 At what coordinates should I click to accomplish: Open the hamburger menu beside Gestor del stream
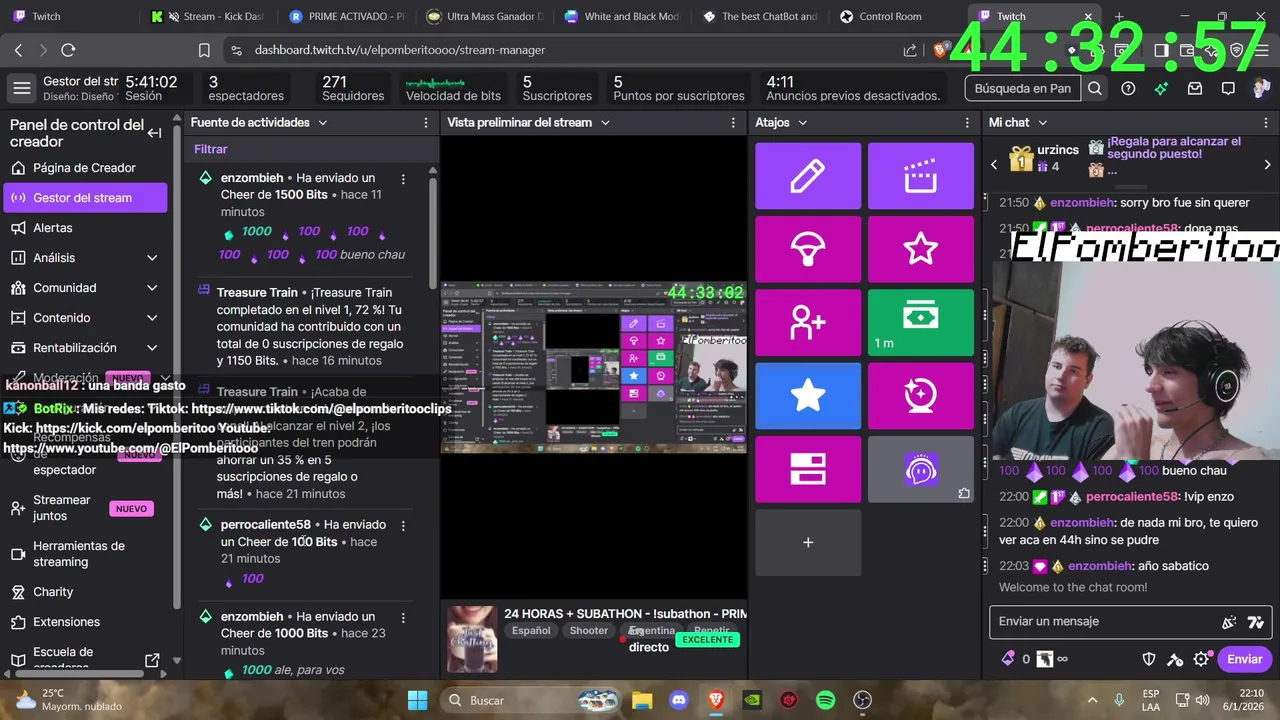tap(21, 88)
